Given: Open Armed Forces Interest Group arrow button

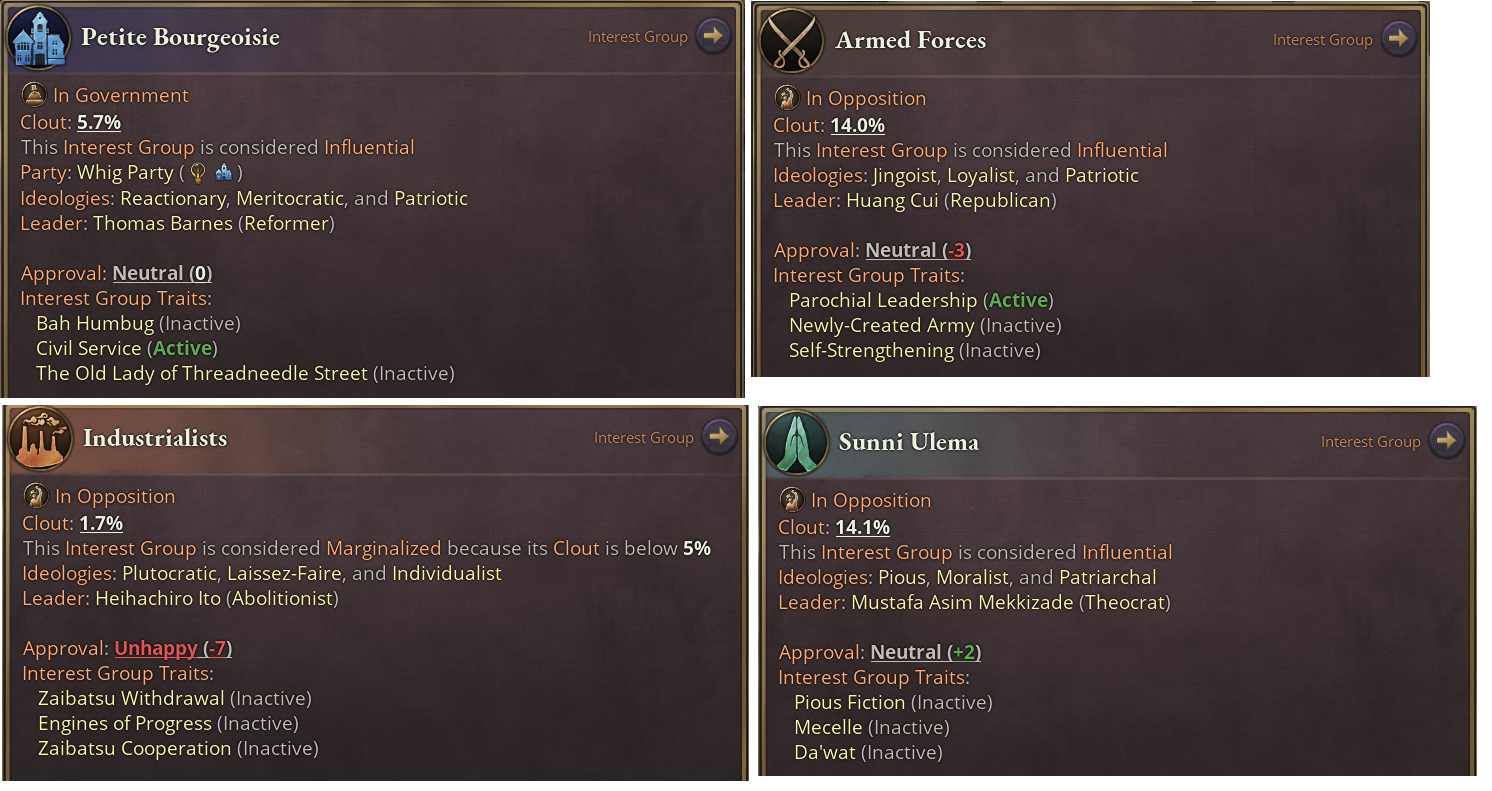Looking at the screenshot, I should (x=1399, y=39).
